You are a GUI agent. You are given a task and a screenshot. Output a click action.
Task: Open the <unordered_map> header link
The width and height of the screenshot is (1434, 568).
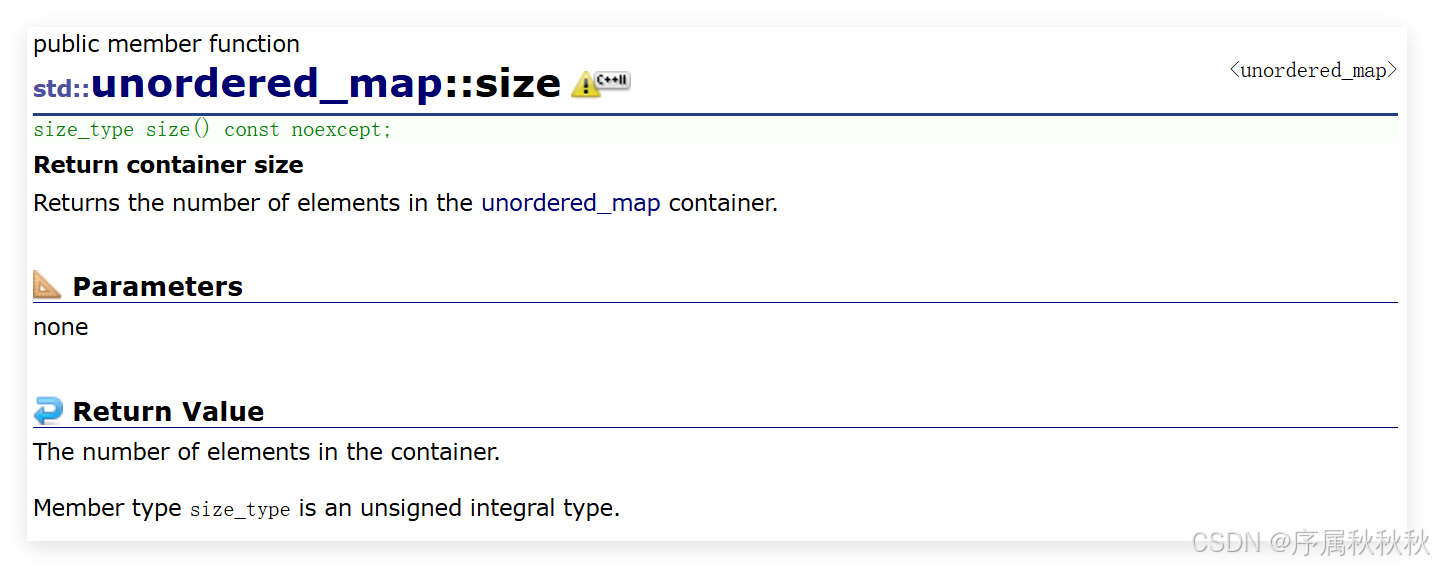click(x=1312, y=70)
